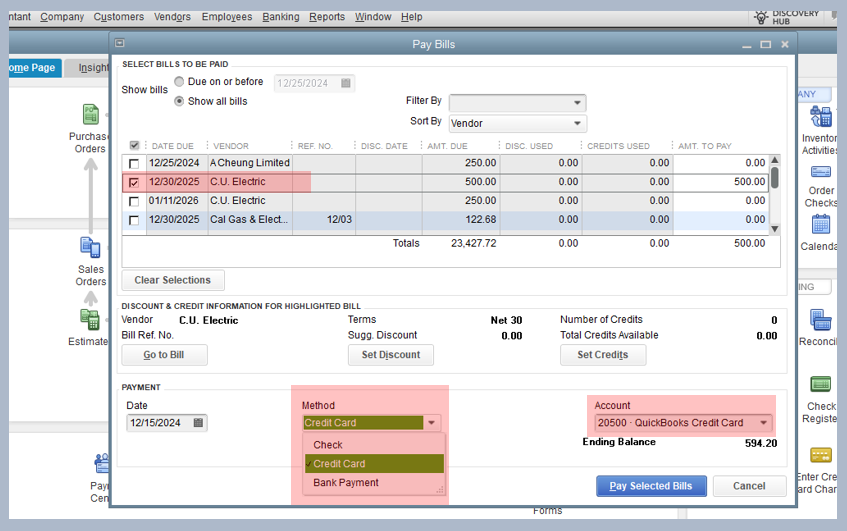The image size is (847, 531).
Task: Sort by the DATE DUE column header
Action: (172, 146)
